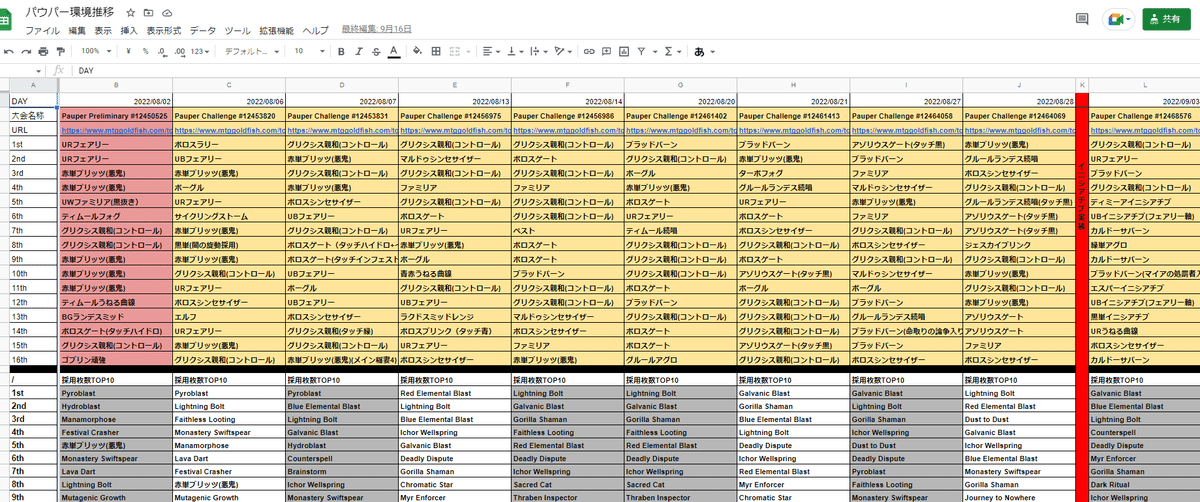Image resolution: width=1200 pixels, height=502 pixels.
Task: Expand the font family dropdown
Action: click(x=250, y=50)
